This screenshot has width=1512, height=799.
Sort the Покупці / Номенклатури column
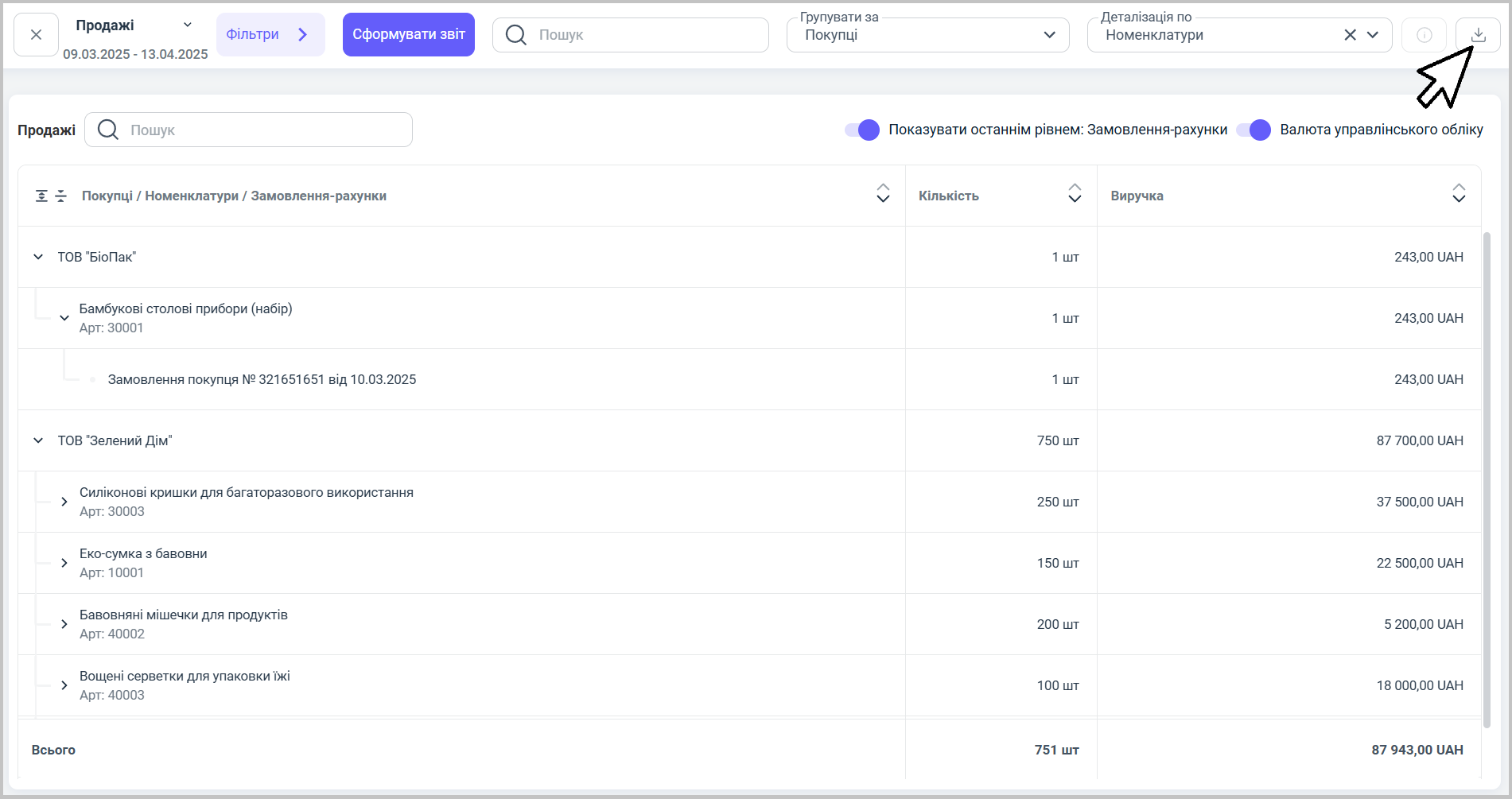click(x=883, y=193)
